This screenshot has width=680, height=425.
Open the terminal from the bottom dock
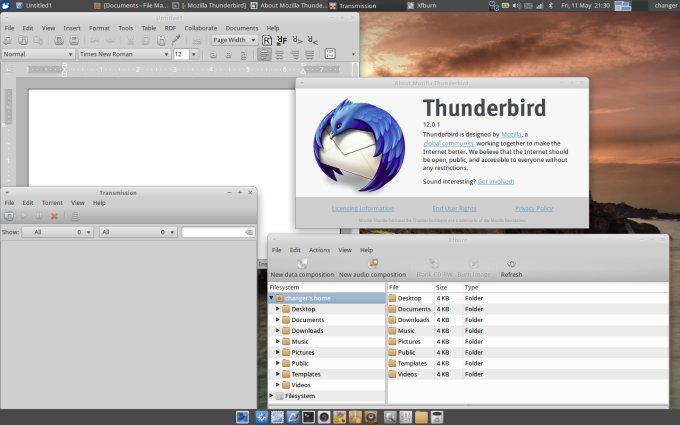tap(309, 416)
